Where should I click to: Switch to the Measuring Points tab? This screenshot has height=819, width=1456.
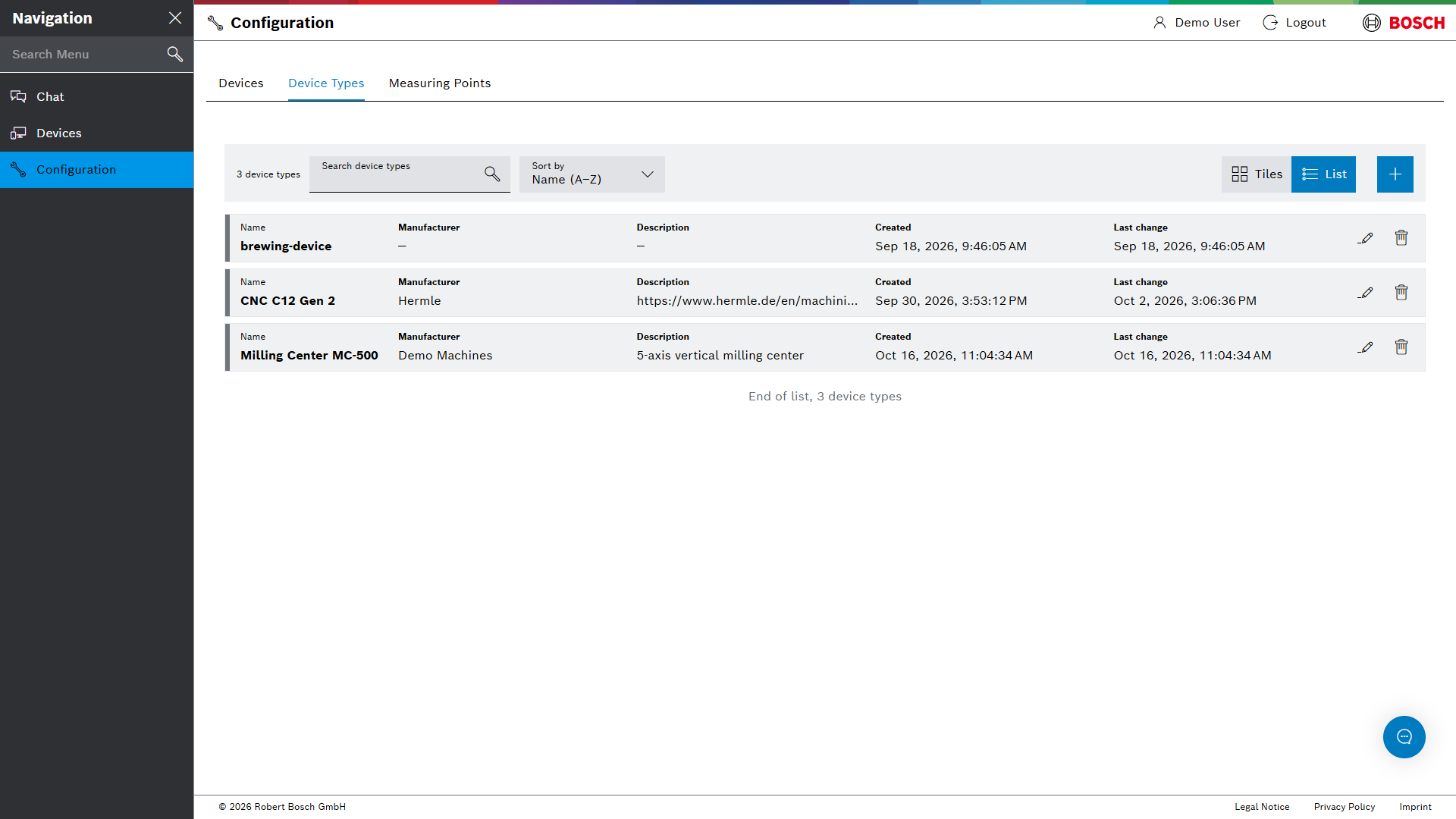click(x=440, y=83)
